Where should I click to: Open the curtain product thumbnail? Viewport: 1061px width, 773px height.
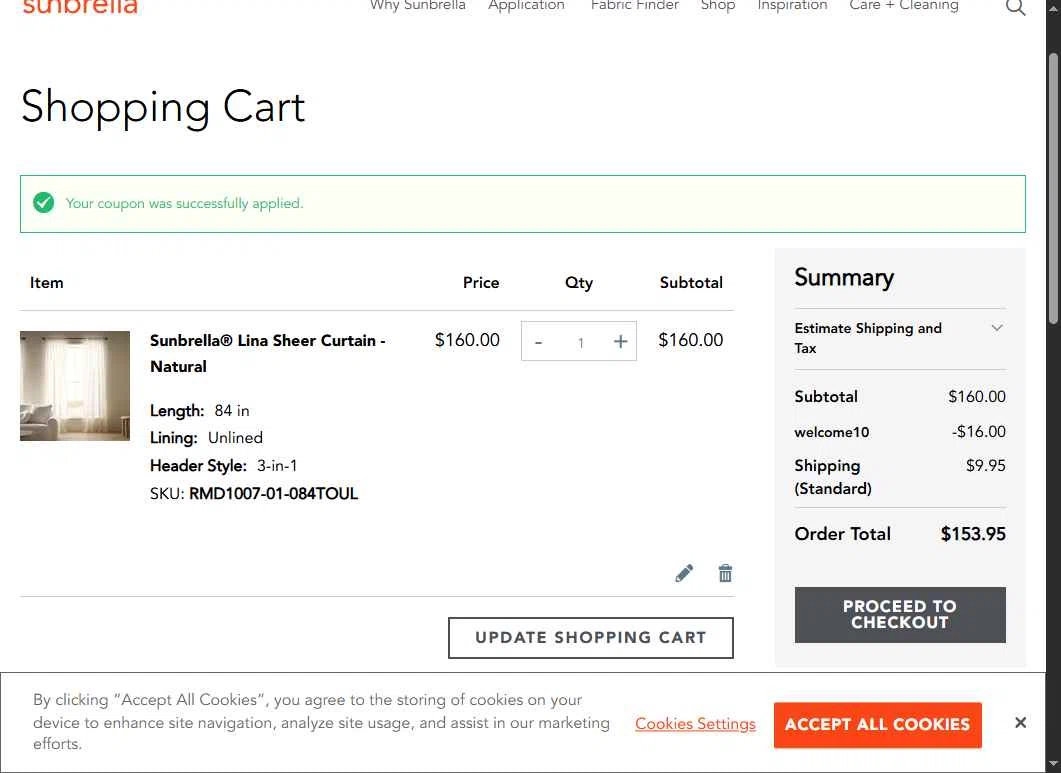click(75, 386)
